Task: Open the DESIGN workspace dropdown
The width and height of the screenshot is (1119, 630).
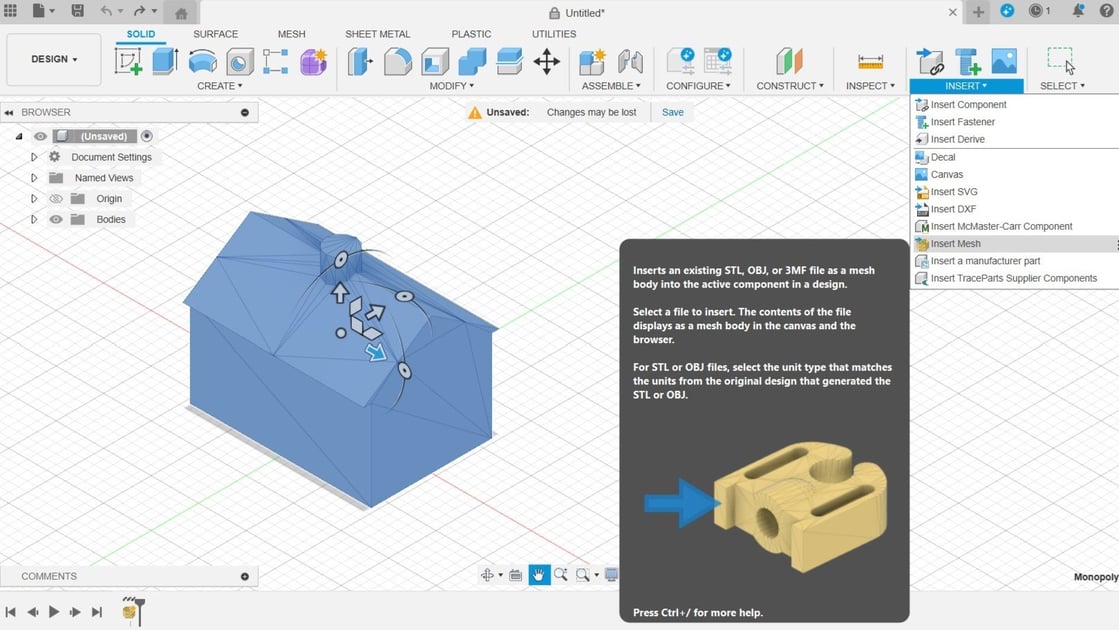Action: click(x=53, y=59)
